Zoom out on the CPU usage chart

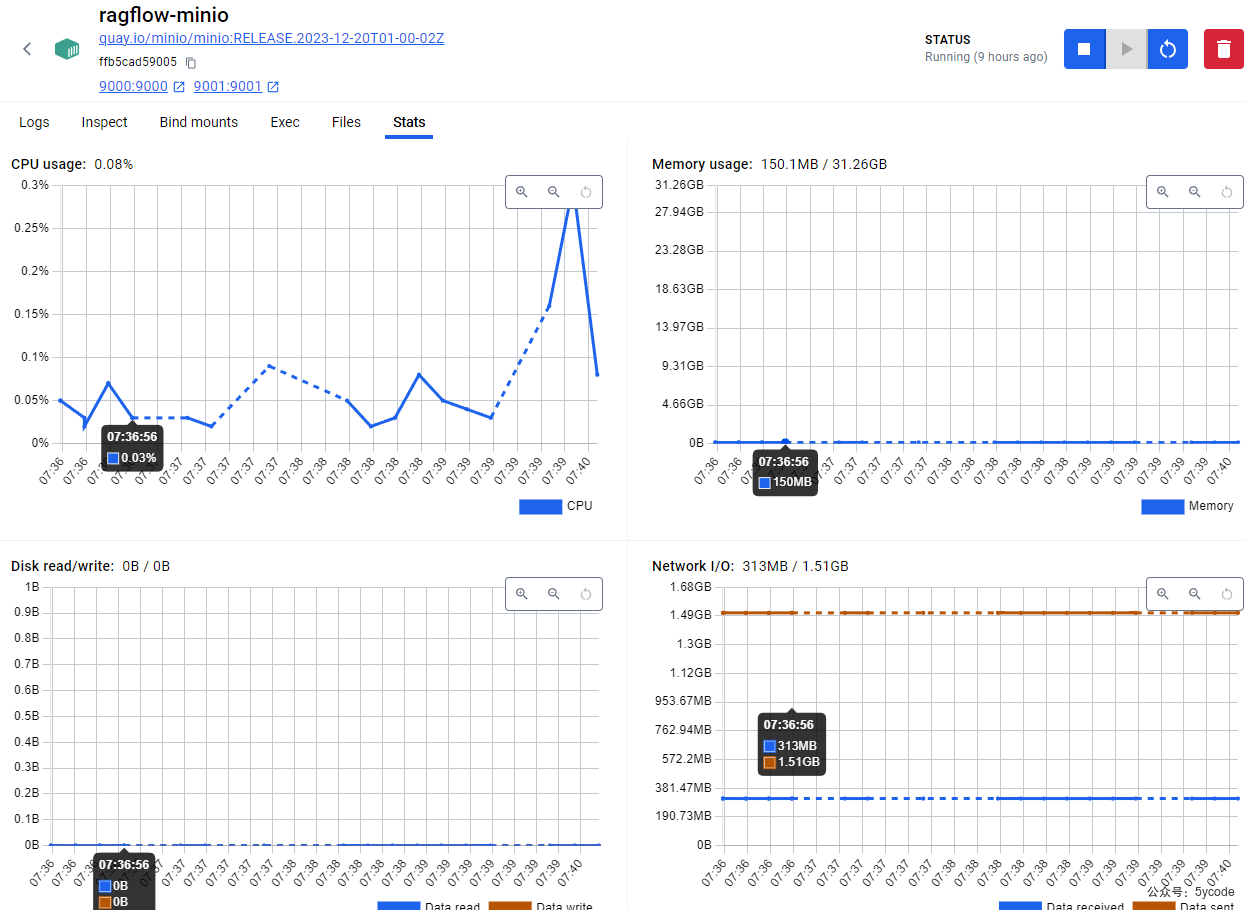click(554, 192)
